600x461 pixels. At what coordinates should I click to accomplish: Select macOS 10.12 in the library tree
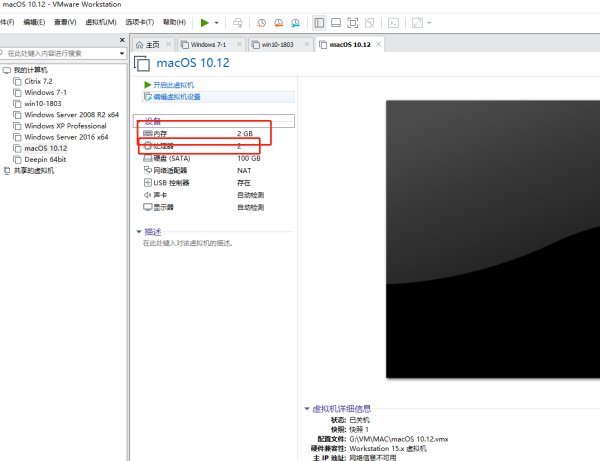point(46,148)
